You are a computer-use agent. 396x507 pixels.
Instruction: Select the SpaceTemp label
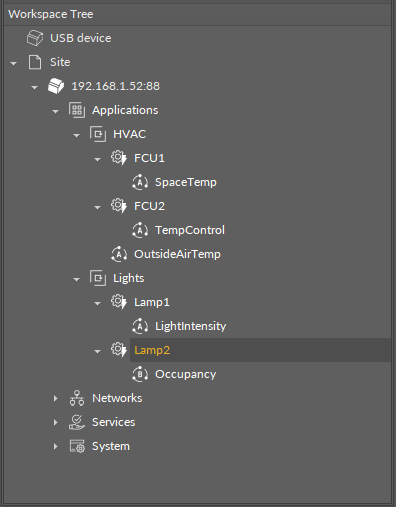coord(186,182)
